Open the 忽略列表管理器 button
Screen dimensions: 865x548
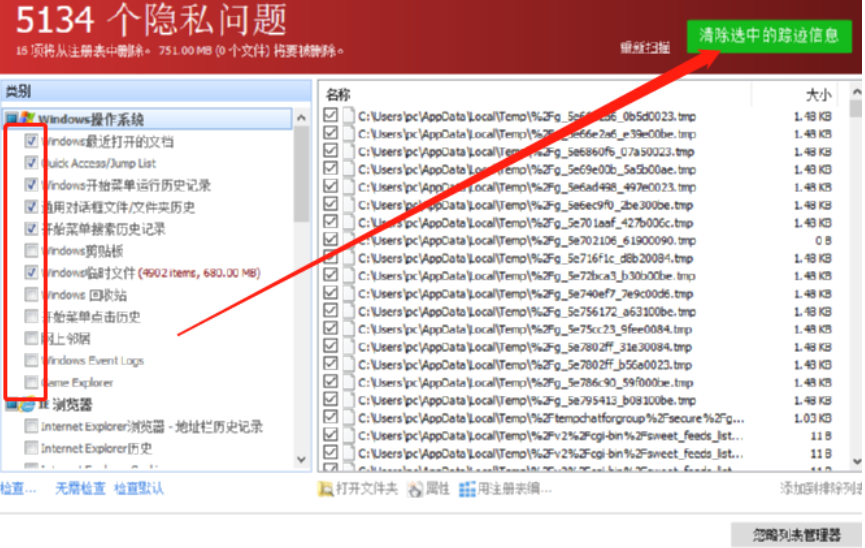tap(796, 534)
